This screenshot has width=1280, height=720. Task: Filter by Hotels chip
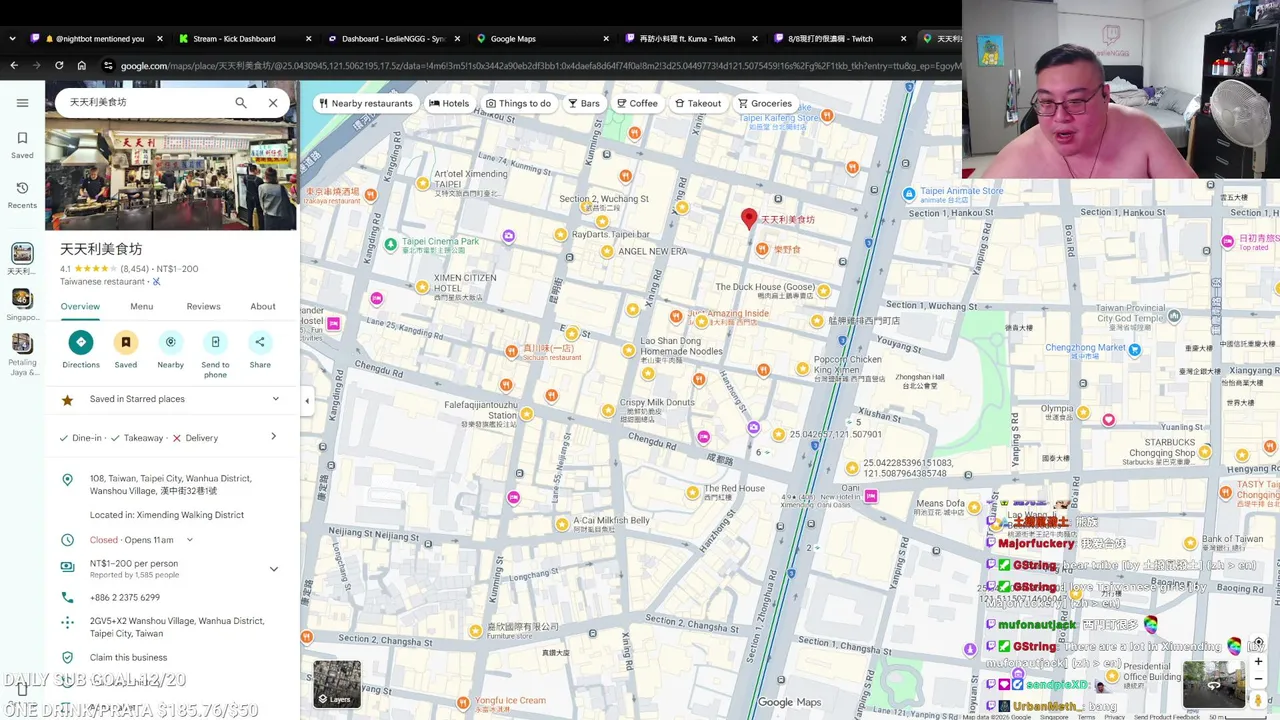pos(449,103)
